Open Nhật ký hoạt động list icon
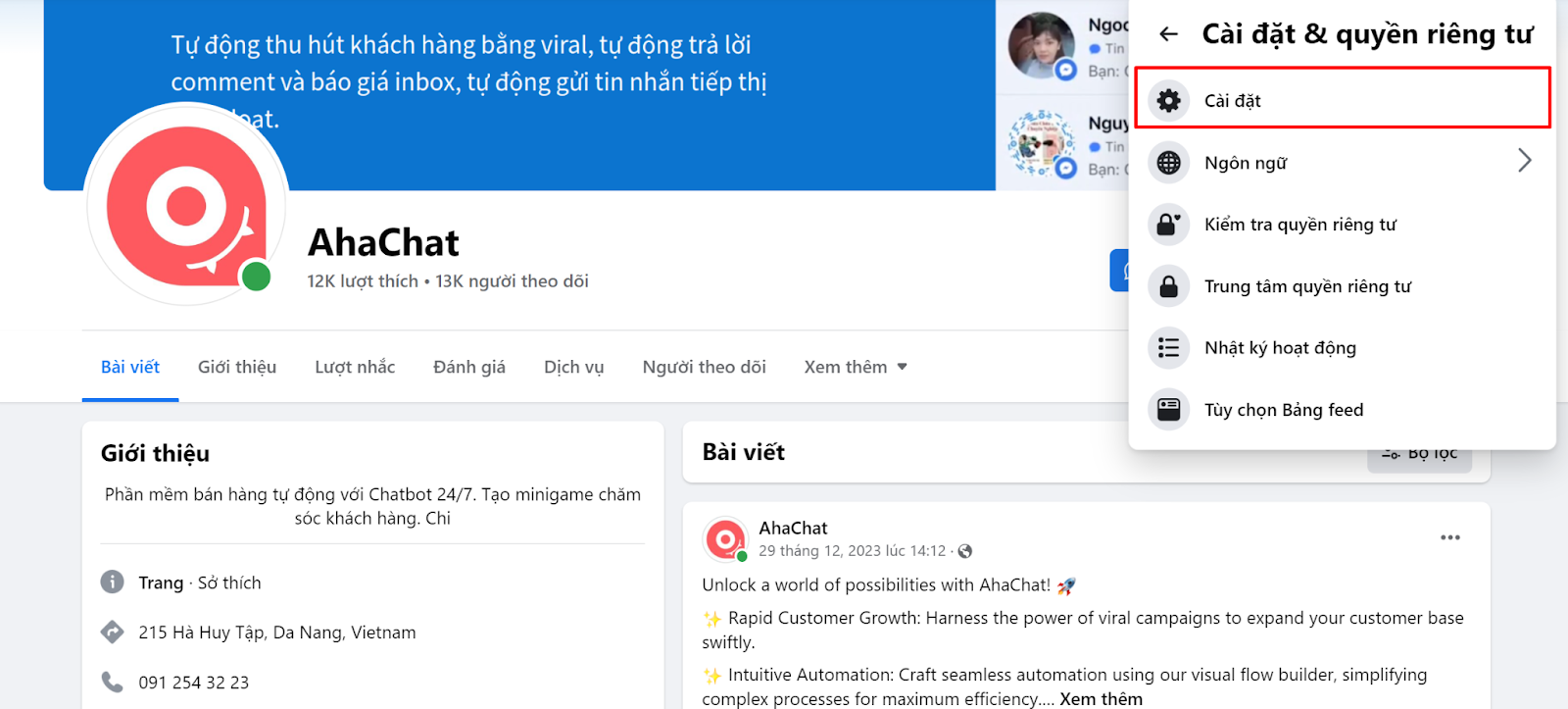This screenshot has height=709, width=1568. point(1168,348)
